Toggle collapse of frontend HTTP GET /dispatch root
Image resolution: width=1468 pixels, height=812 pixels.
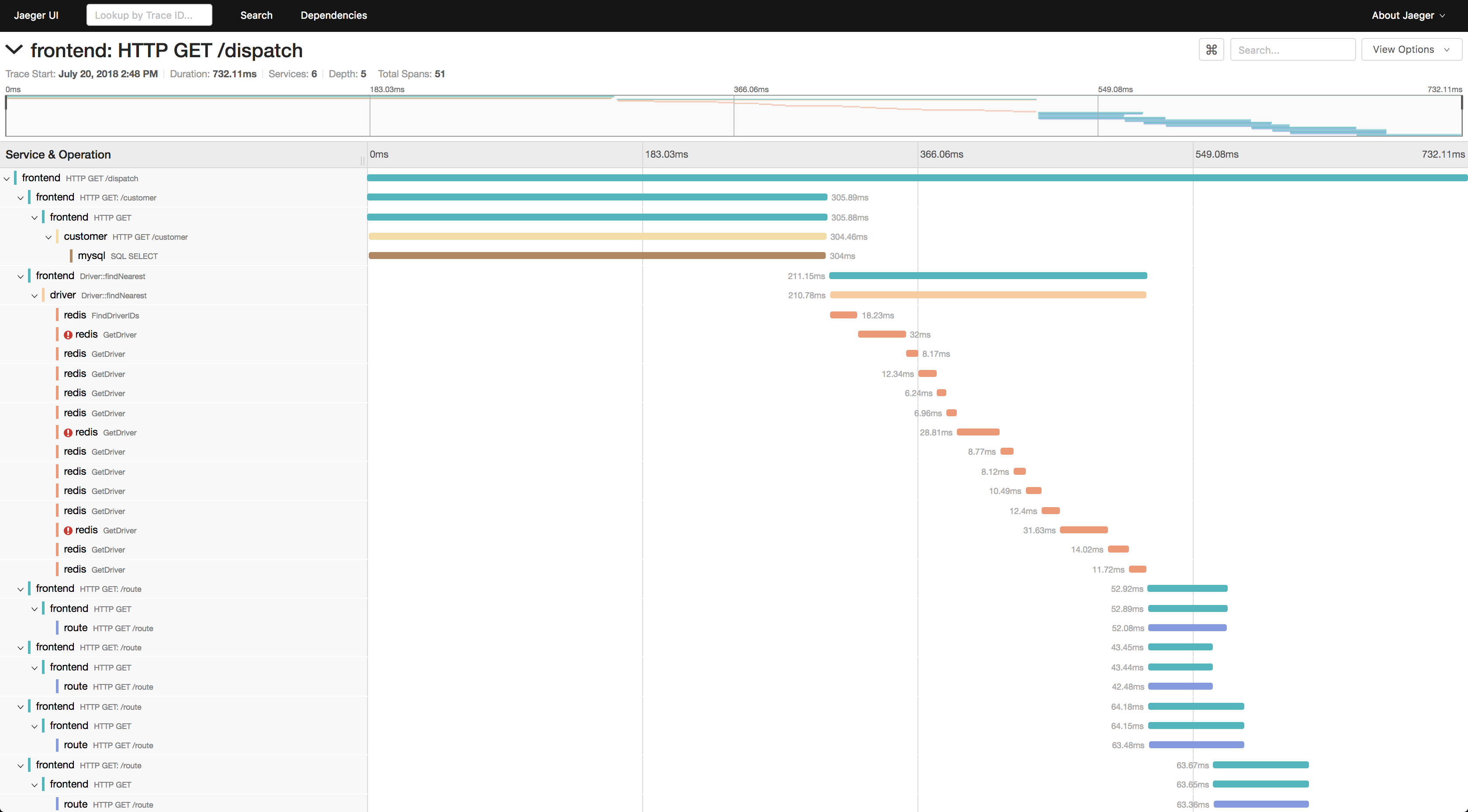pyautogui.click(x=9, y=178)
